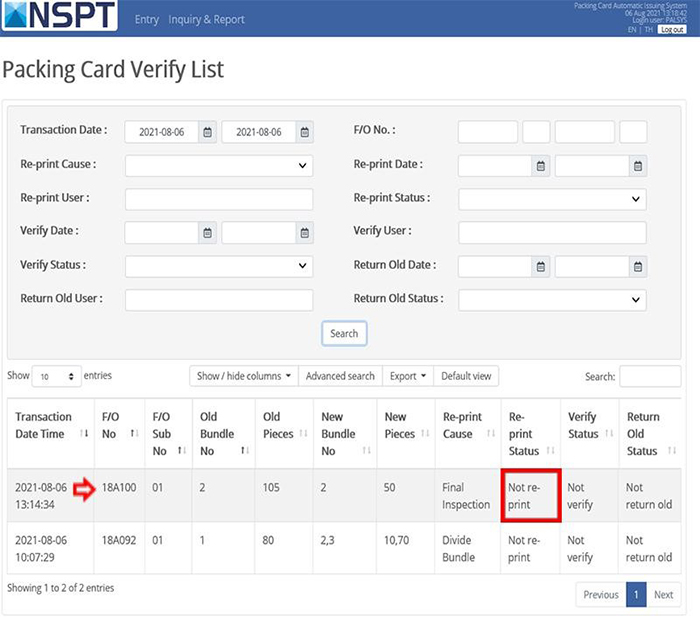The width and height of the screenshot is (700, 625).
Task: Open calendar for Transaction Date start field
Action: click(x=207, y=132)
